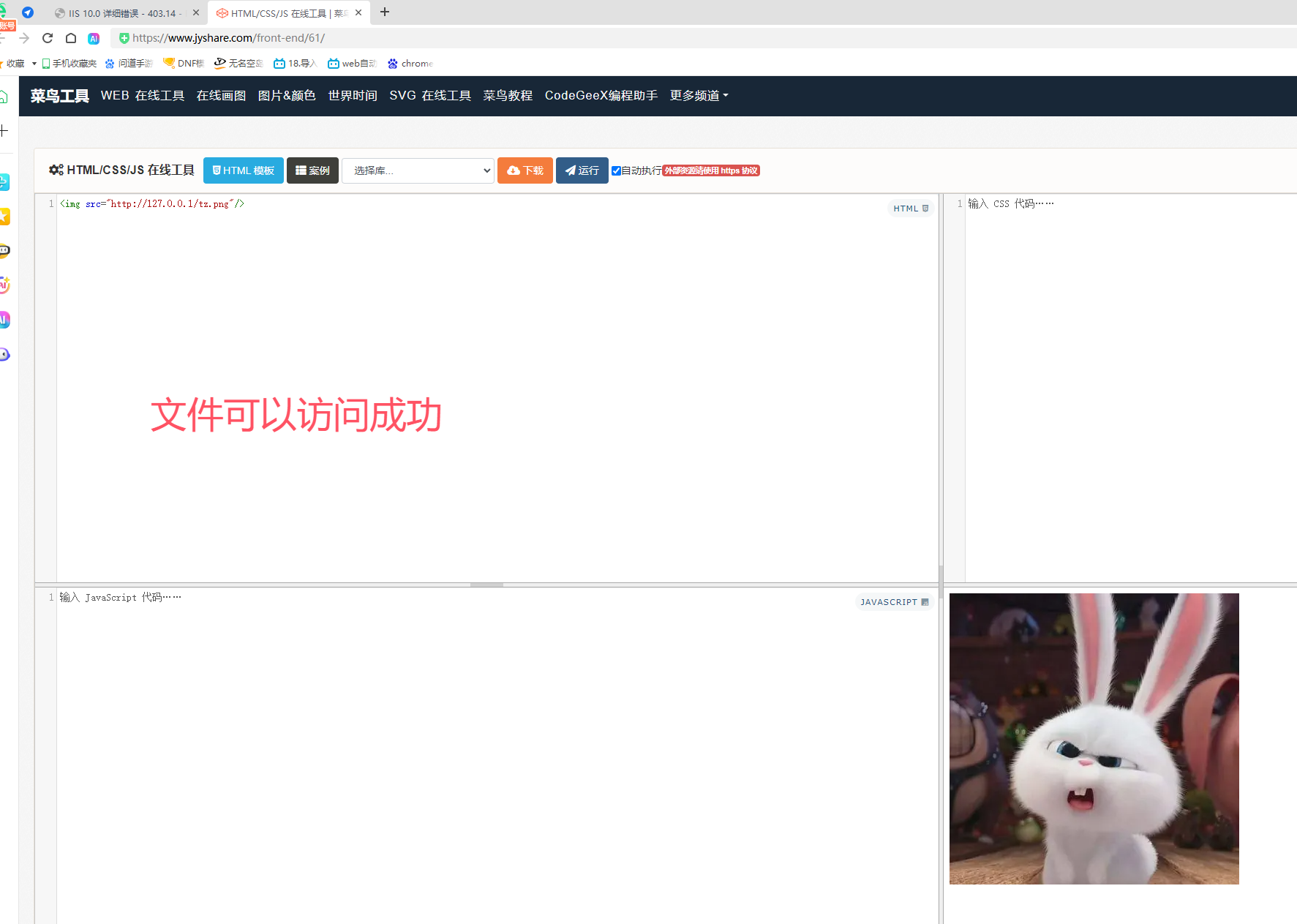Click the horizontal splitter handle between editors
This screenshot has width=1297, height=924.
tap(486, 585)
